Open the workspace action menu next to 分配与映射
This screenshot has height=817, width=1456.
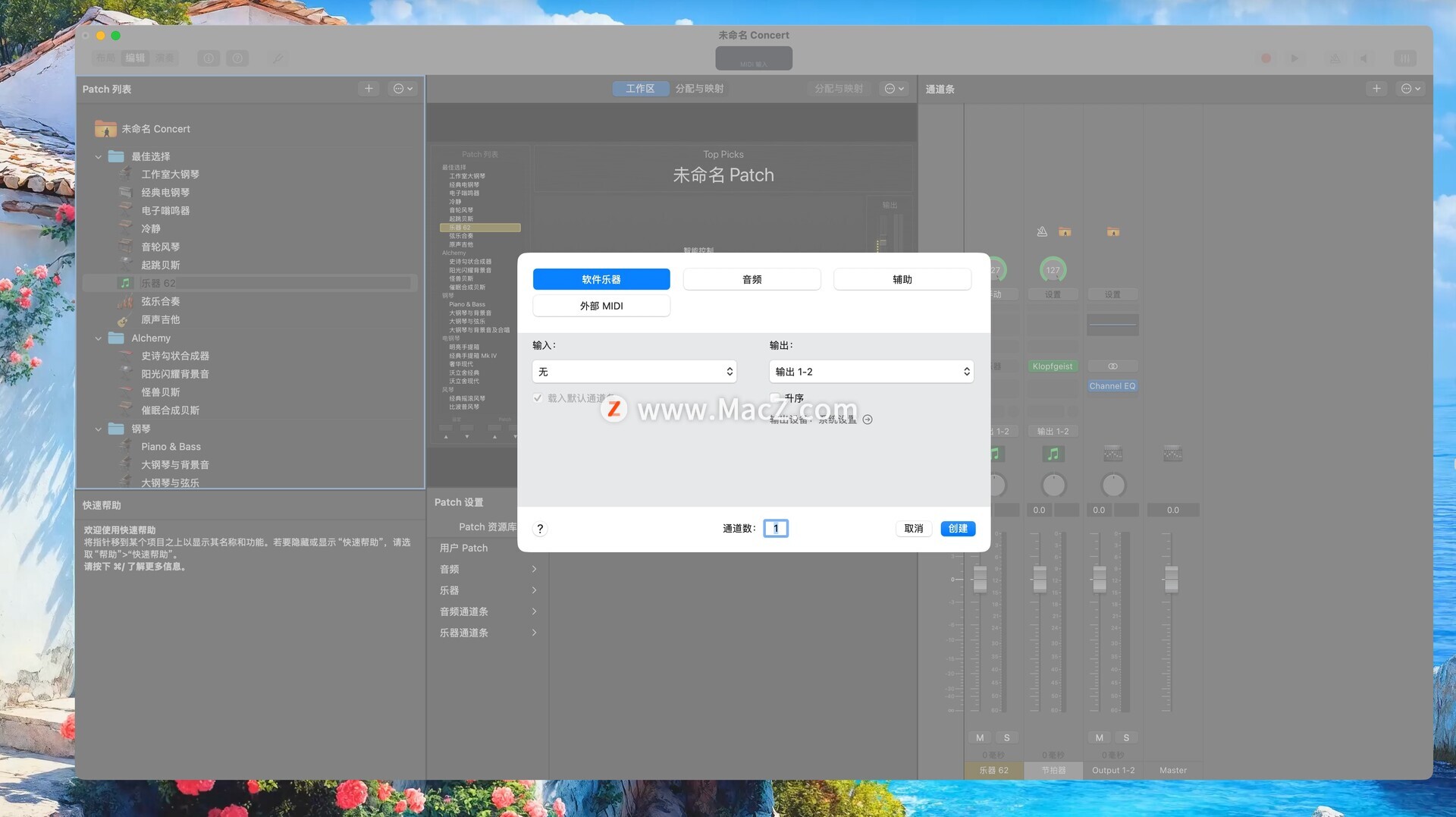[x=894, y=89]
